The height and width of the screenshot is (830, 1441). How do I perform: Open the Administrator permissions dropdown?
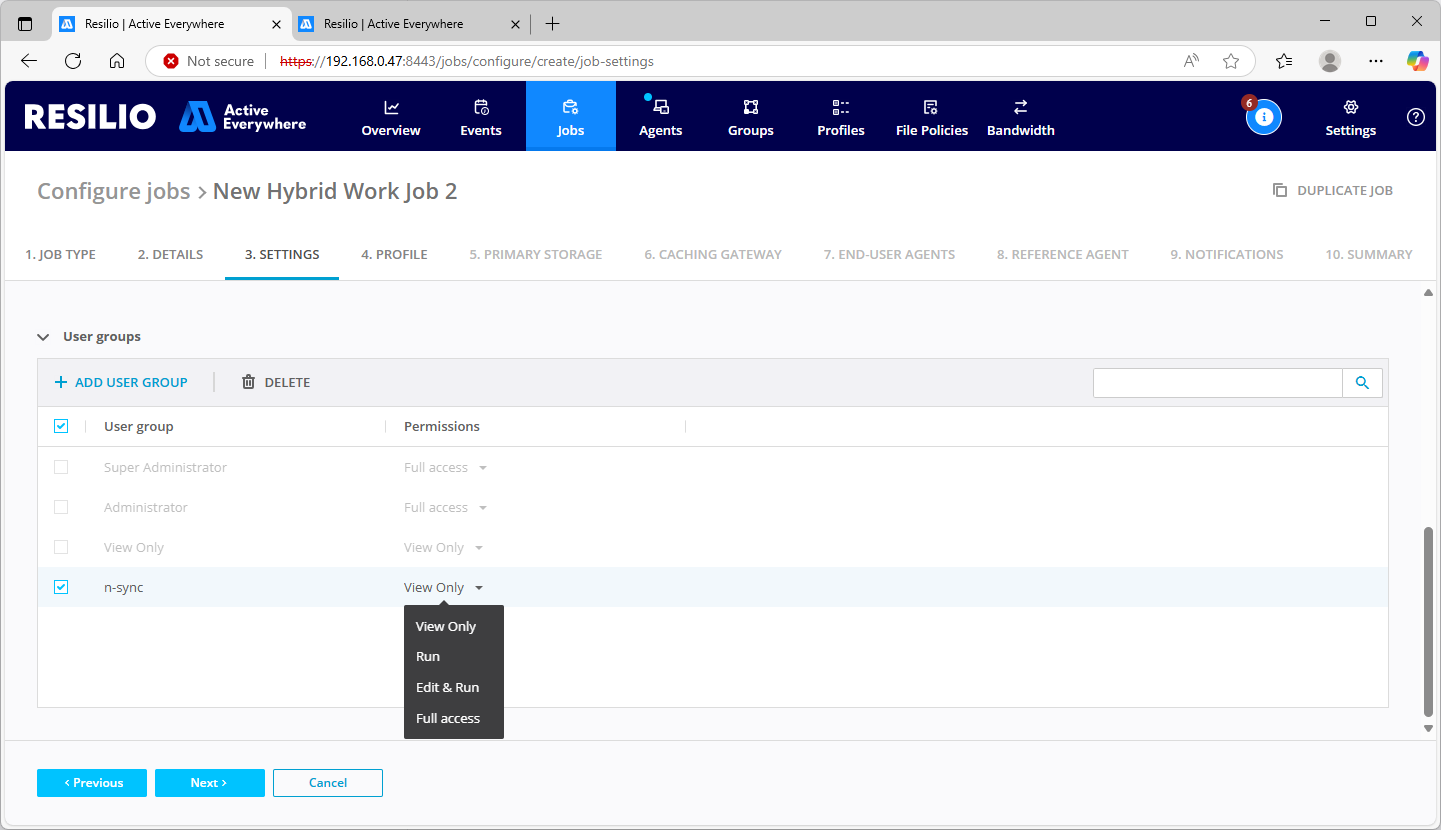445,507
